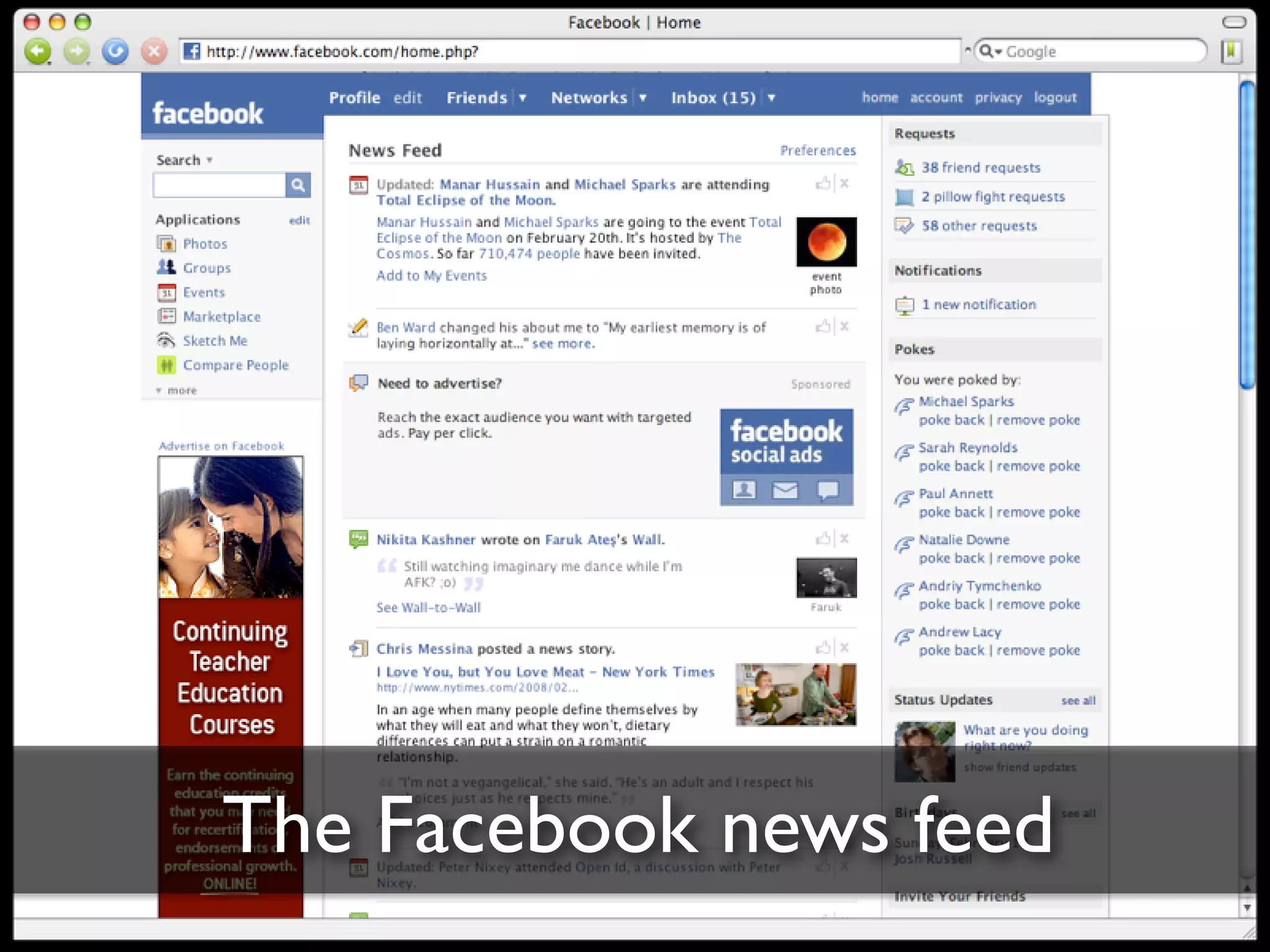The height and width of the screenshot is (952, 1270).
Task: Click the bookmark icon beside Google search
Action: click(1232, 51)
